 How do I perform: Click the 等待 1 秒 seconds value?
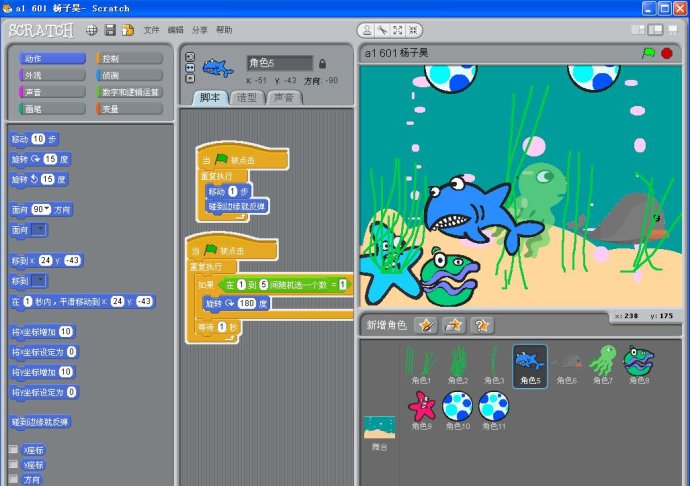(x=222, y=327)
